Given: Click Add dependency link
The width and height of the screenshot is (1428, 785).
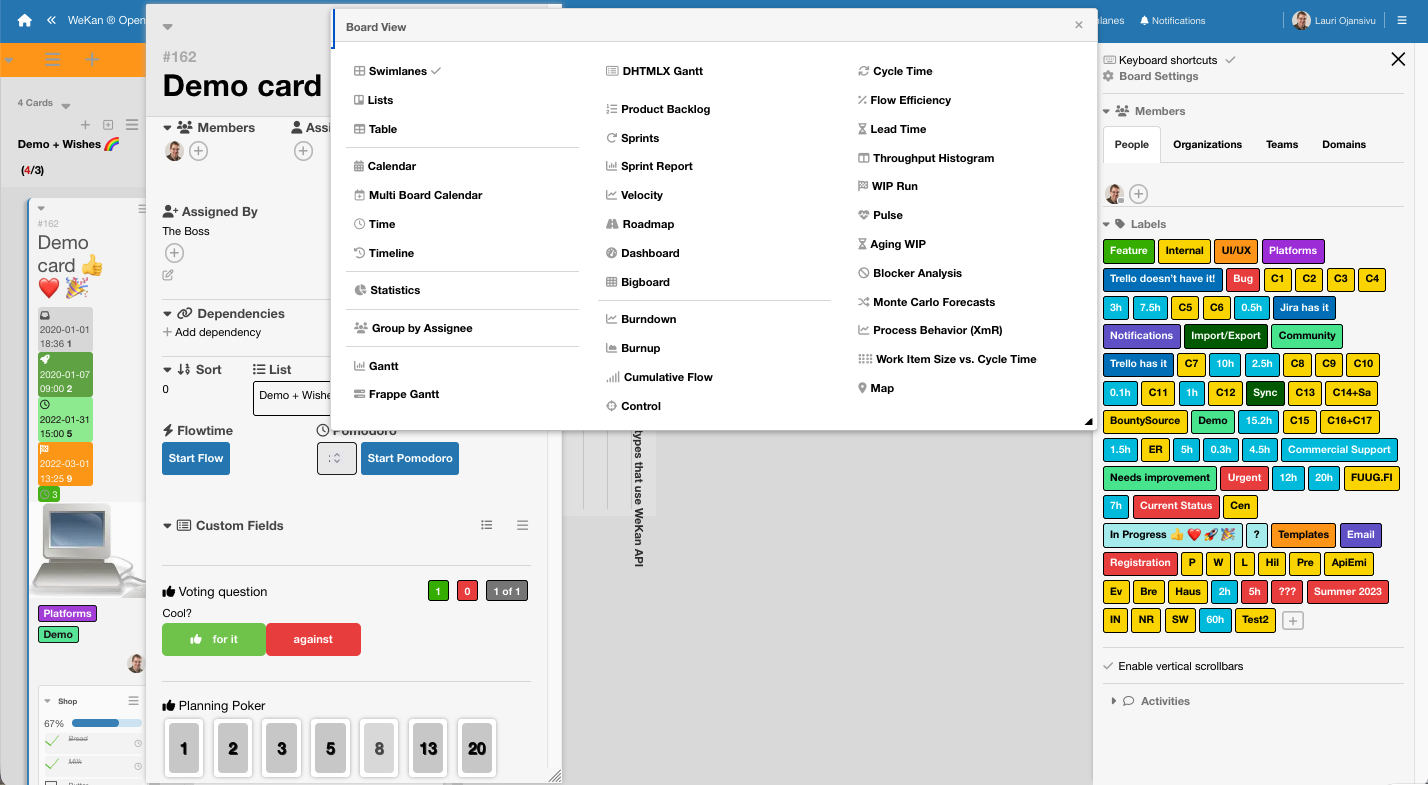Looking at the screenshot, I should coord(212,332).
